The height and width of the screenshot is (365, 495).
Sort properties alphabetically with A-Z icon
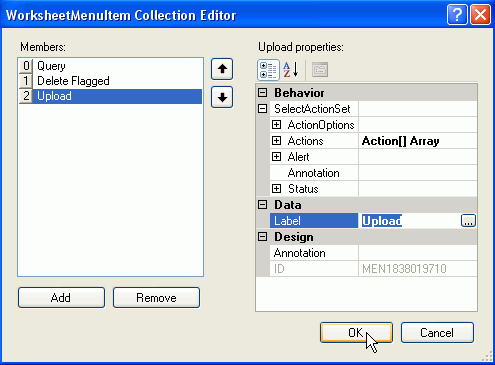point(291,70)
